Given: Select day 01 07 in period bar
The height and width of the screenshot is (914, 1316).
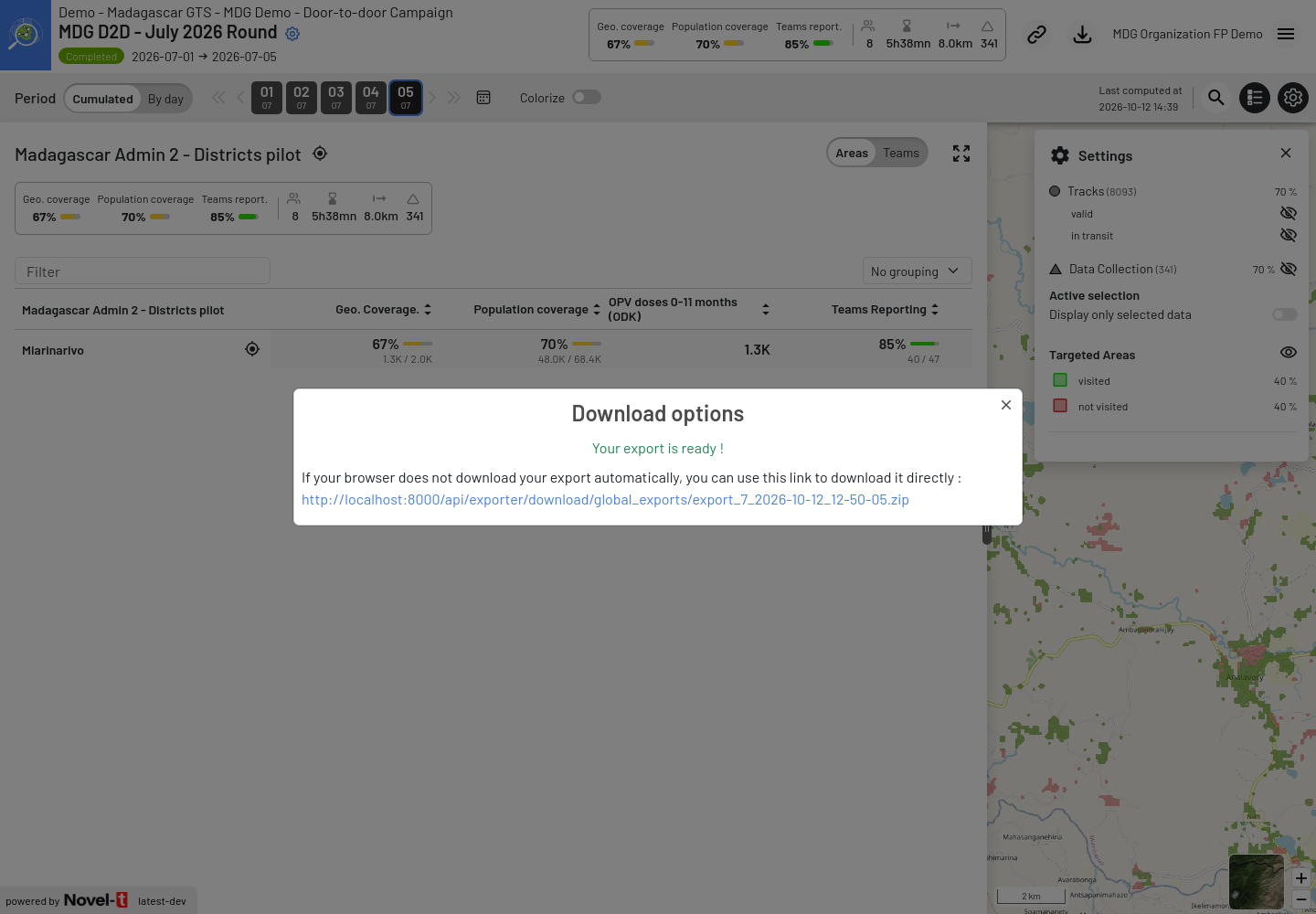Looking at the screenshot, I should click(x=267, y=98).
